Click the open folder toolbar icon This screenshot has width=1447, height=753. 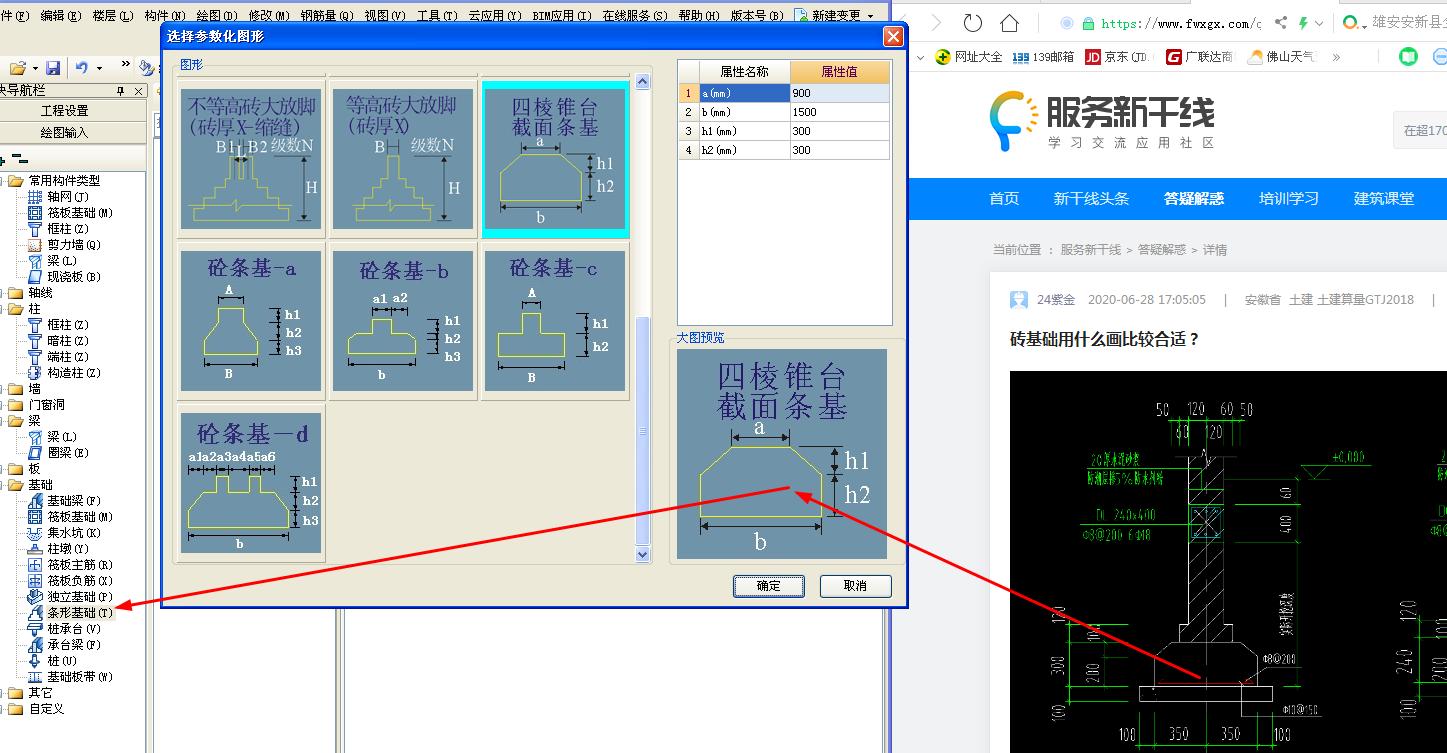17,68
